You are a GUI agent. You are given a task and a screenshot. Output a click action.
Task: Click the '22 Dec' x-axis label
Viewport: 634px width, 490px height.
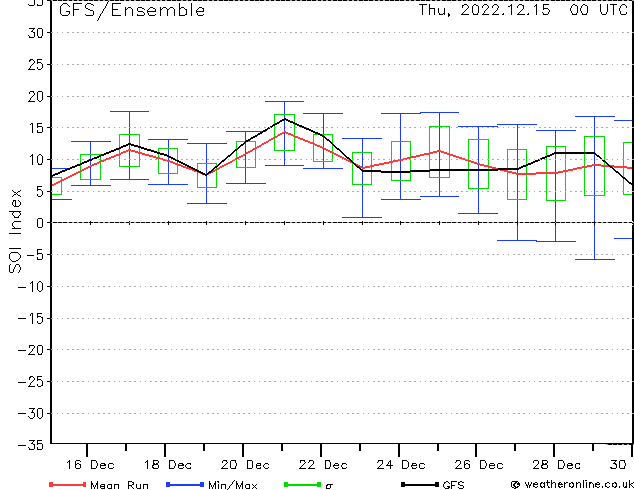point(323,465)
